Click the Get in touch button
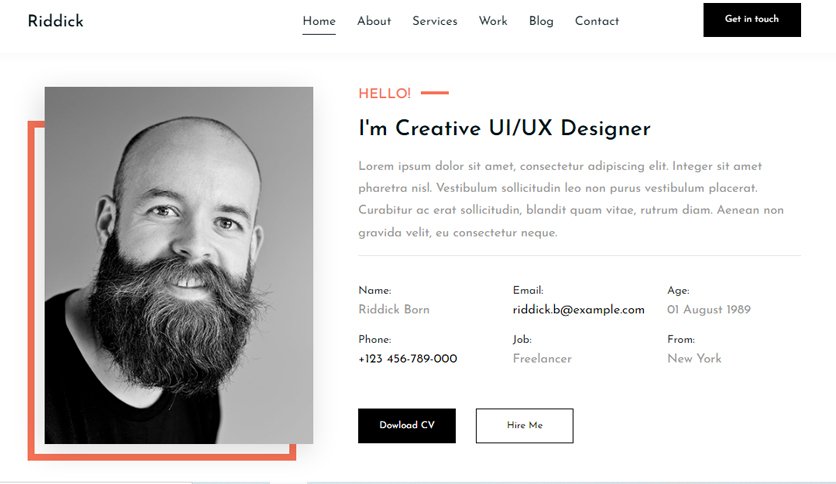This screenshot has width=836, height=484. 752,20
